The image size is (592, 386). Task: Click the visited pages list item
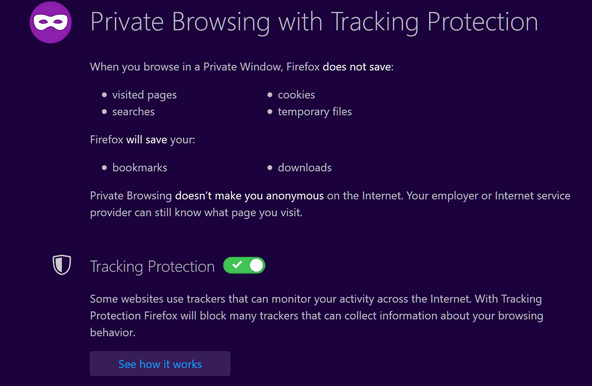[x=144, y=95]
